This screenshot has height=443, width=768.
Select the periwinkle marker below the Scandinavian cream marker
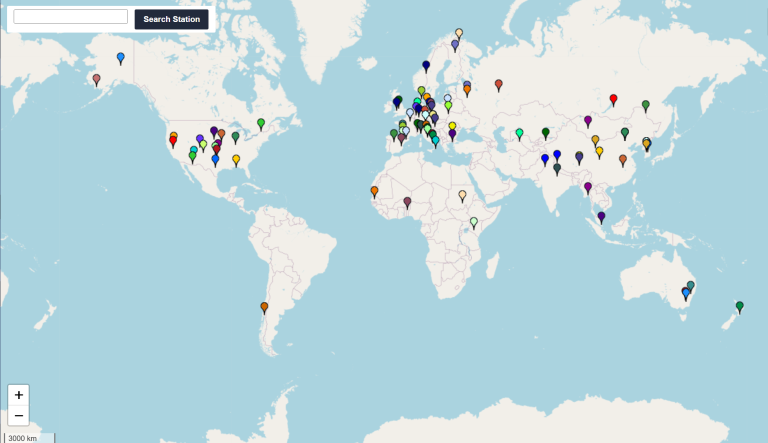455,46
